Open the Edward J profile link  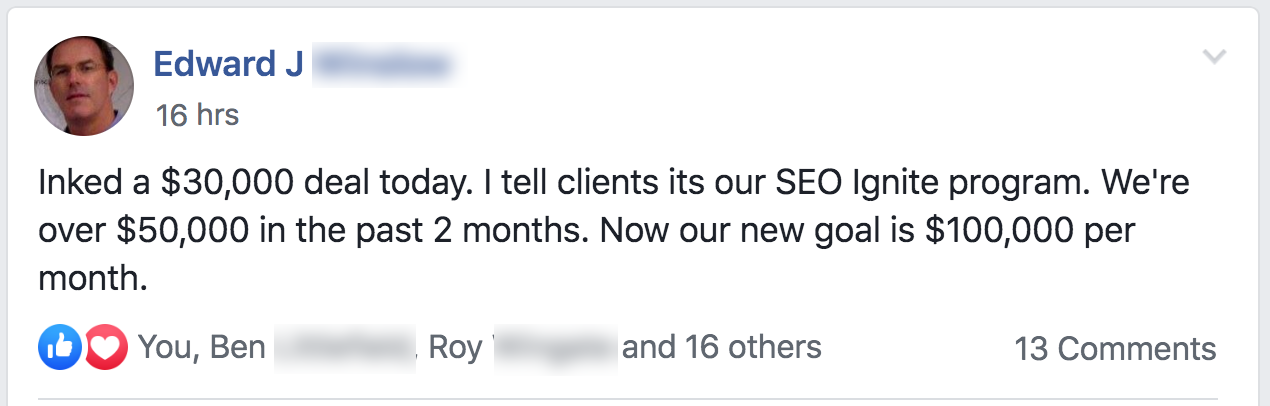(x=227, y=66)
